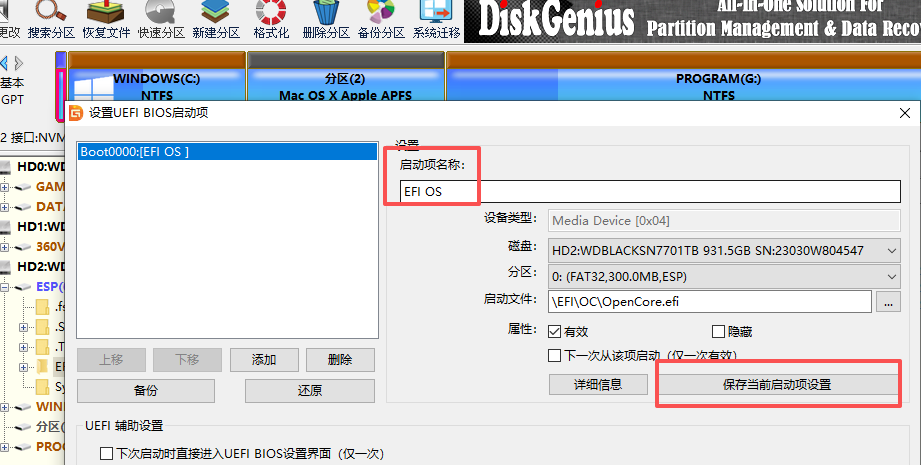Click the WIN partition drive icon in the tree
This screenshot has height=465, width=921.
[22, 407]
